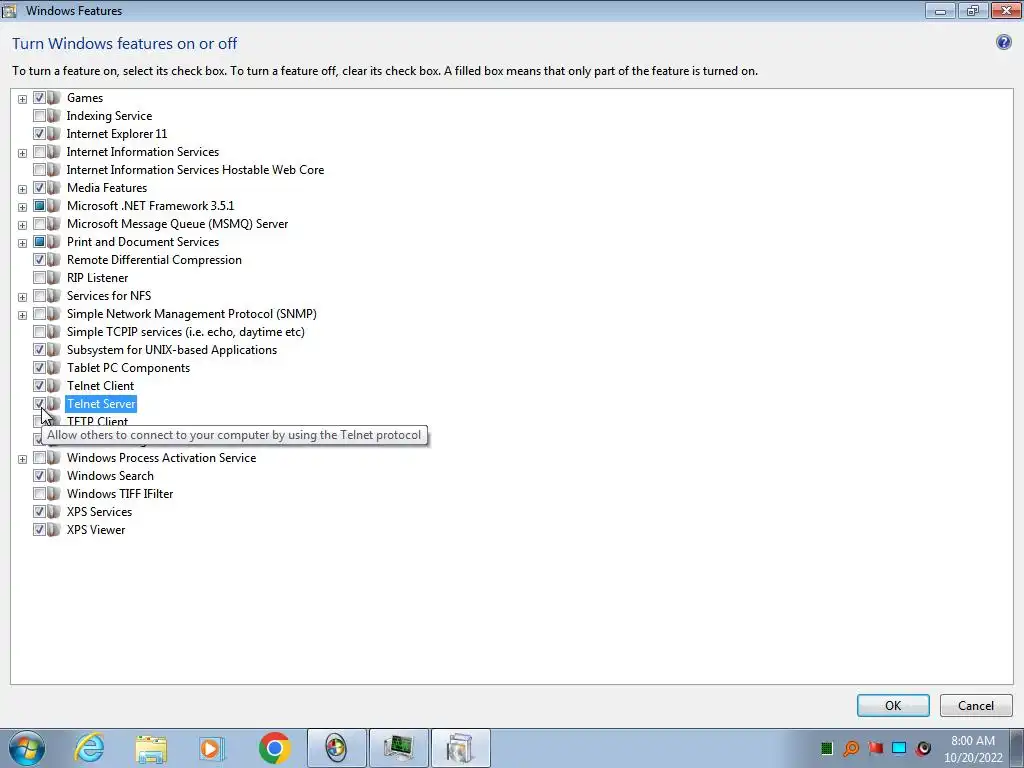The image size is (1024, 768).
Task: Click the cyan monitor tray icon
Action: point(899,748)
